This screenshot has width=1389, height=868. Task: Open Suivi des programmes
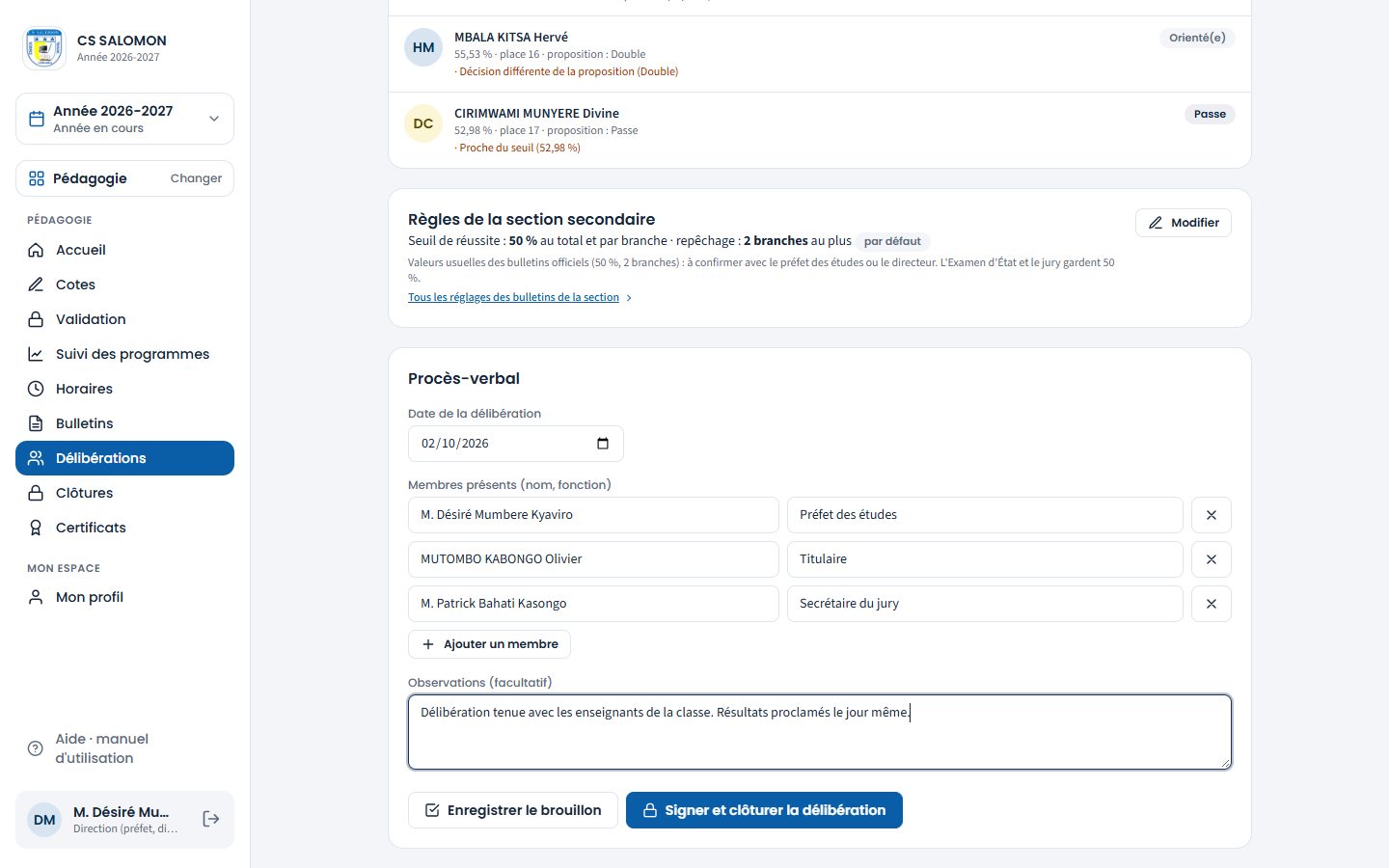pos(124,354)
